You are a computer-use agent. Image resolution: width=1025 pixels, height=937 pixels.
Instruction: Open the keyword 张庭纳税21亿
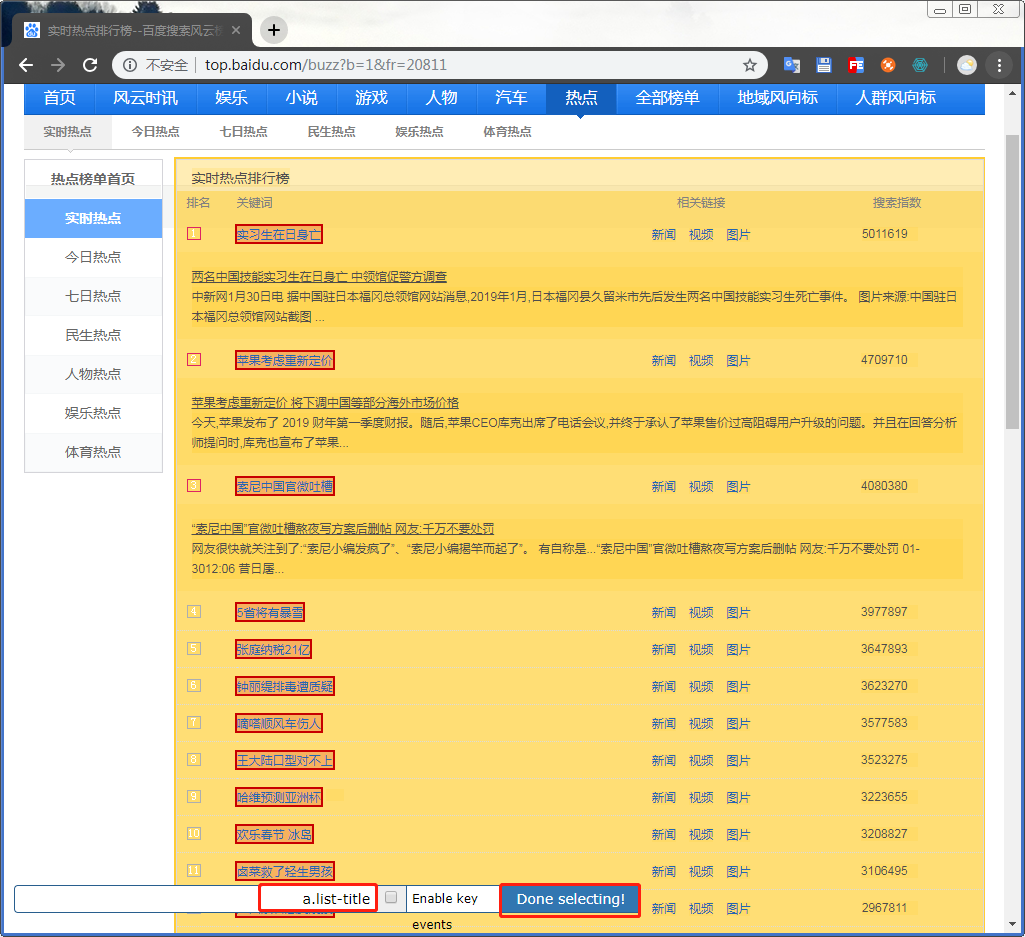273,649
